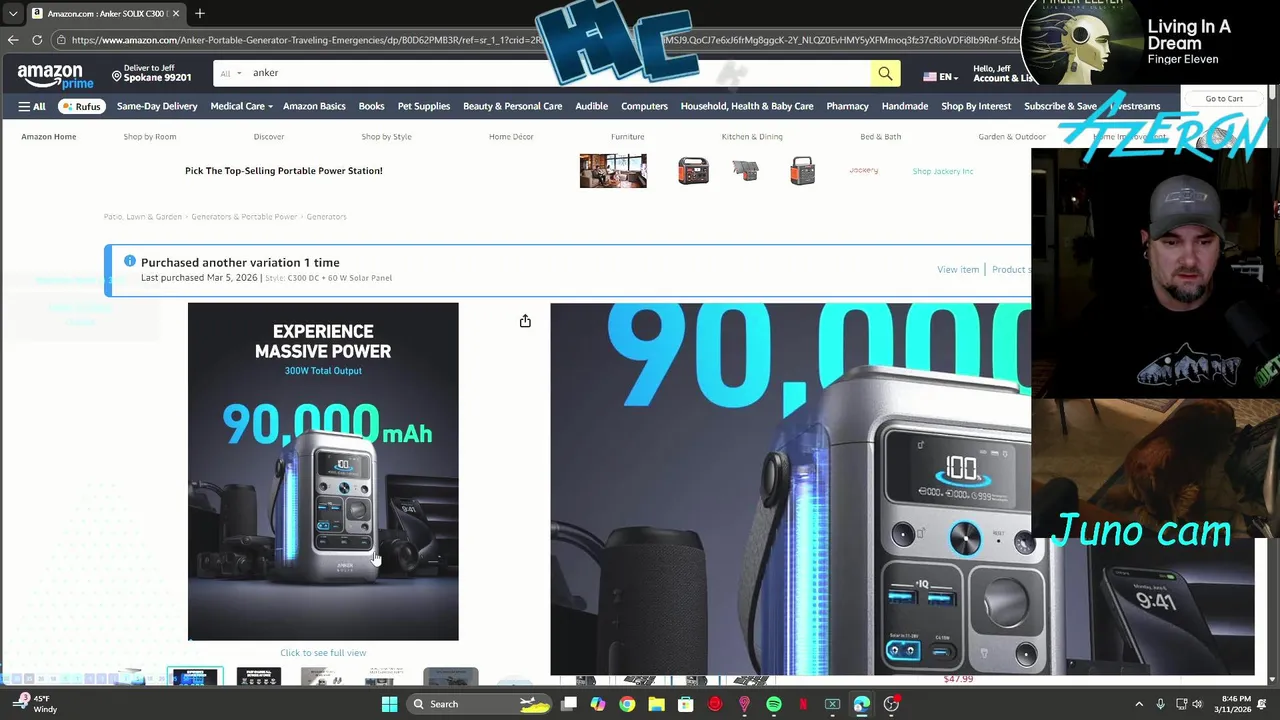
Task: Open Same-Day Delivery in the nav bar
Action: pyautogui.click(x=157, y=106)
